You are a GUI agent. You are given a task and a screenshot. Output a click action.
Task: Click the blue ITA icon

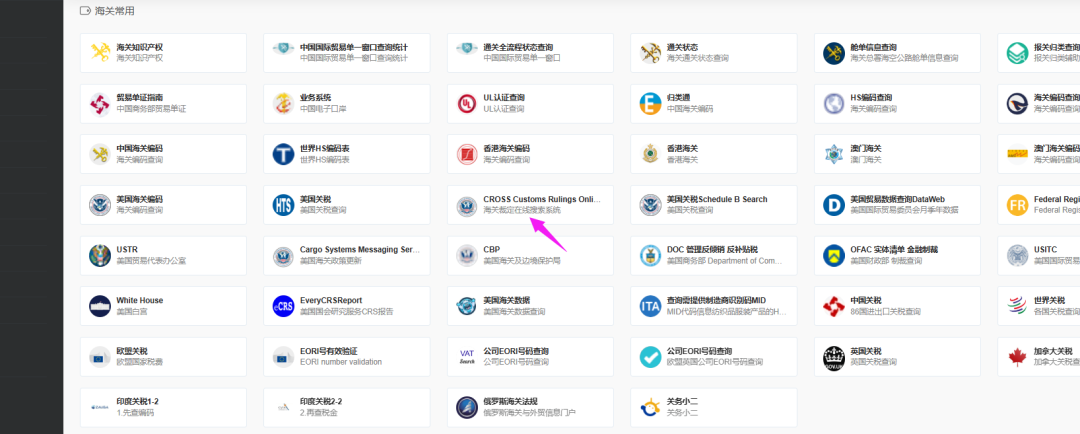pos(650,307)
